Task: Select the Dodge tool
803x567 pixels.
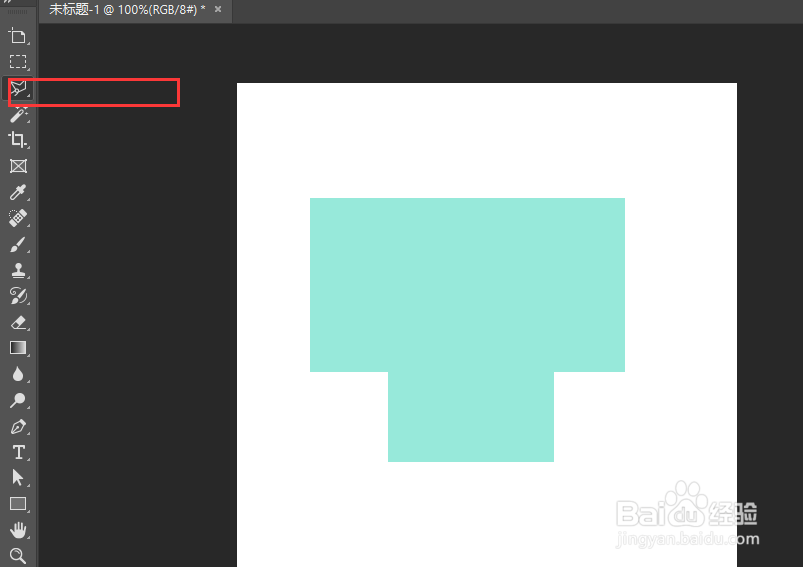Action: (x=18, y=400)
